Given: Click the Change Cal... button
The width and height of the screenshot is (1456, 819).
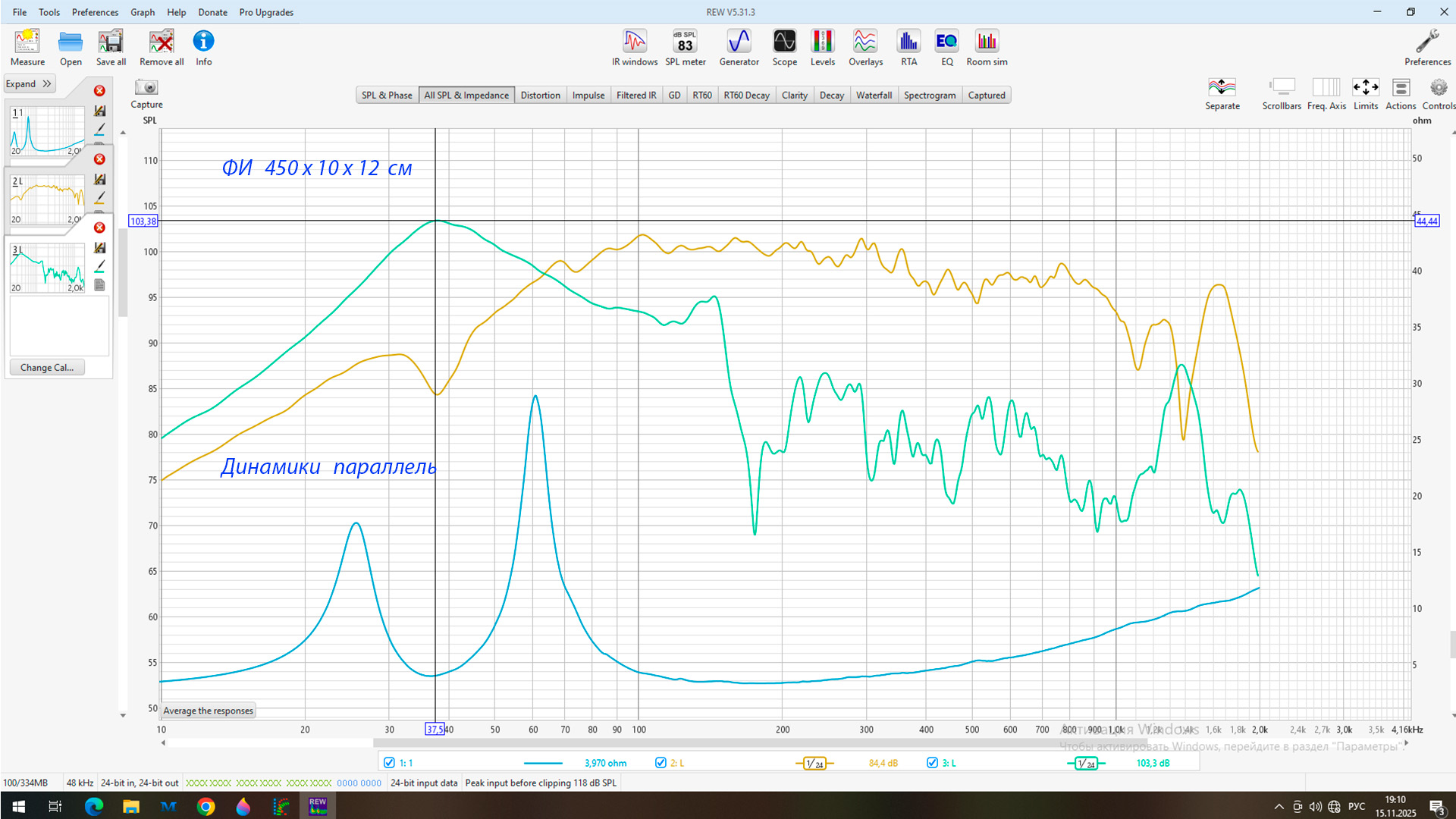Looking at the screenshot, I should click(47, 368).
